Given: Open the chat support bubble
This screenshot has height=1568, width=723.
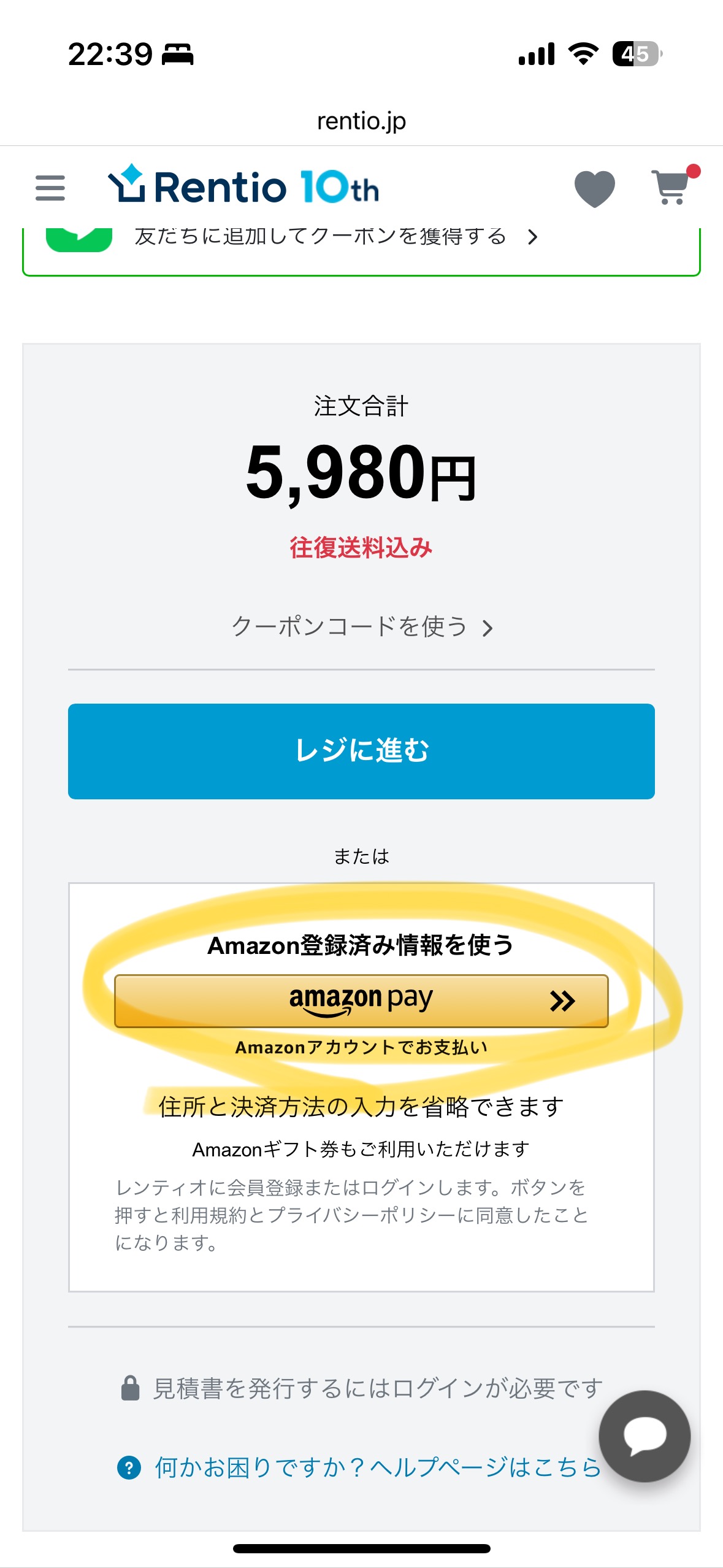Looking at the screenshot, I should (645, 1436).
